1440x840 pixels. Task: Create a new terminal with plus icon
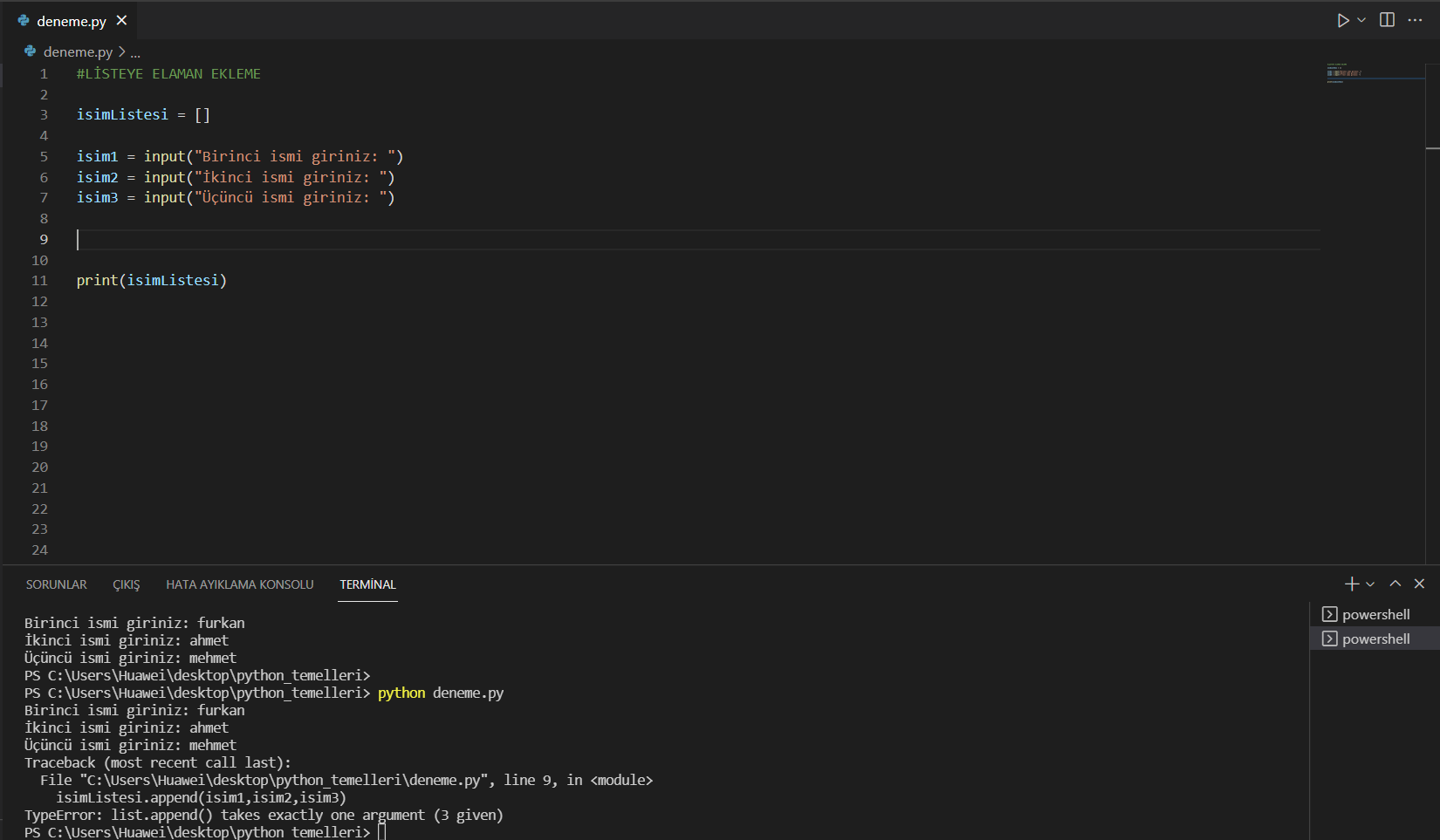[1351, 584]
